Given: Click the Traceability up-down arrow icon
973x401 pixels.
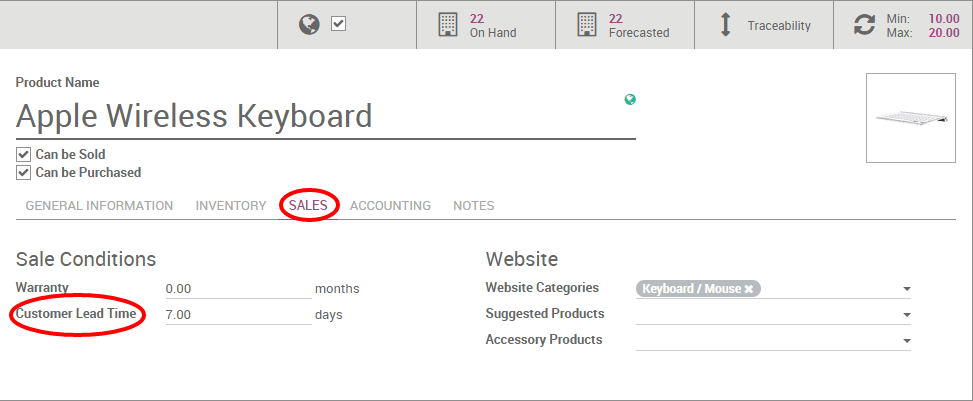Looking at the screenshot, I should click(727, 25).
